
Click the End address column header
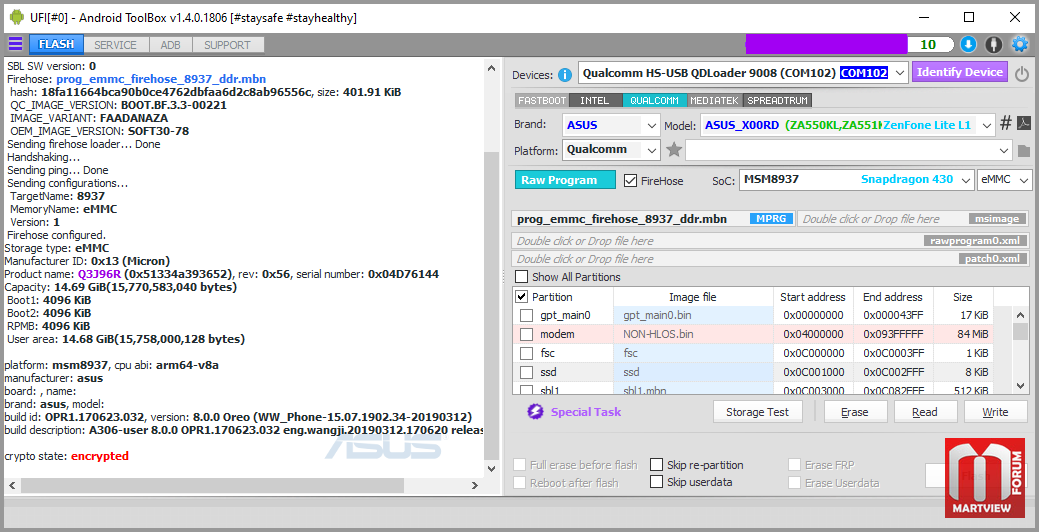point(893,297)
